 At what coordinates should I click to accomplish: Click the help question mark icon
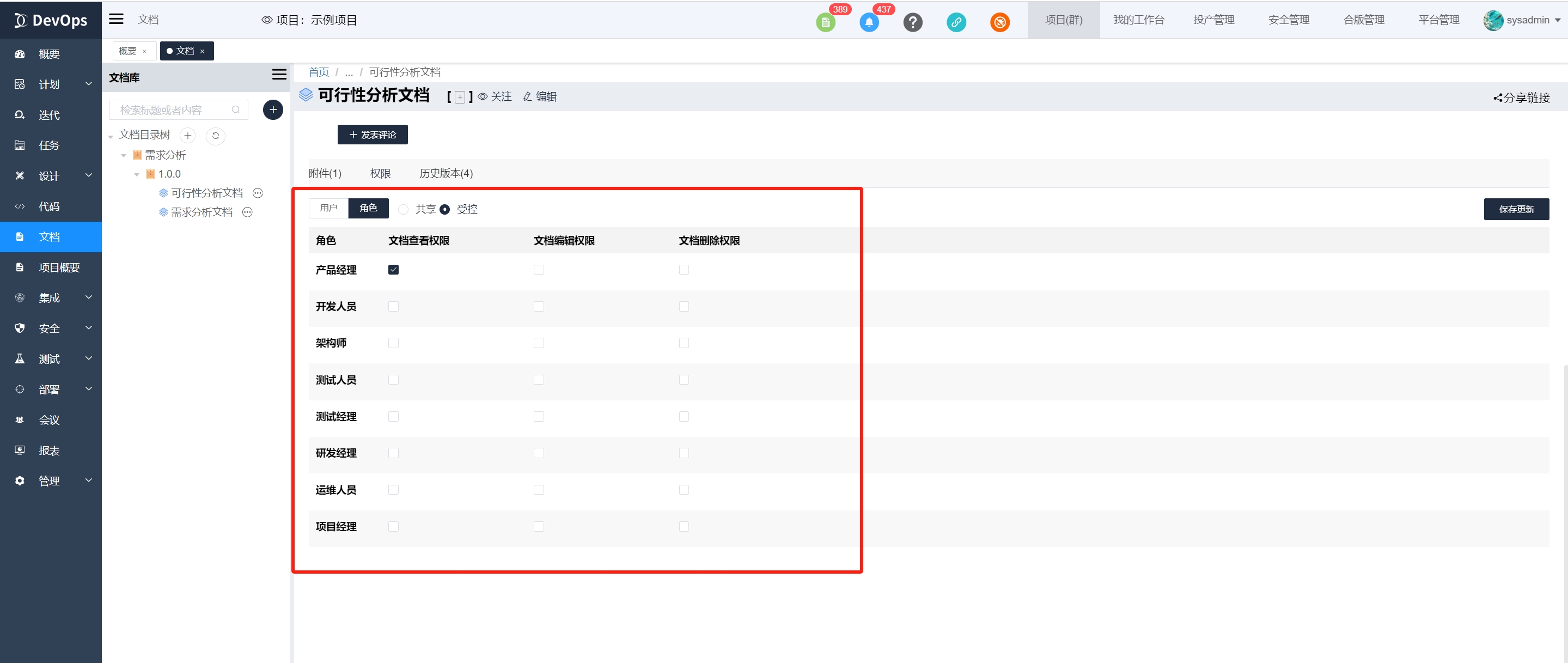[912, 22]
